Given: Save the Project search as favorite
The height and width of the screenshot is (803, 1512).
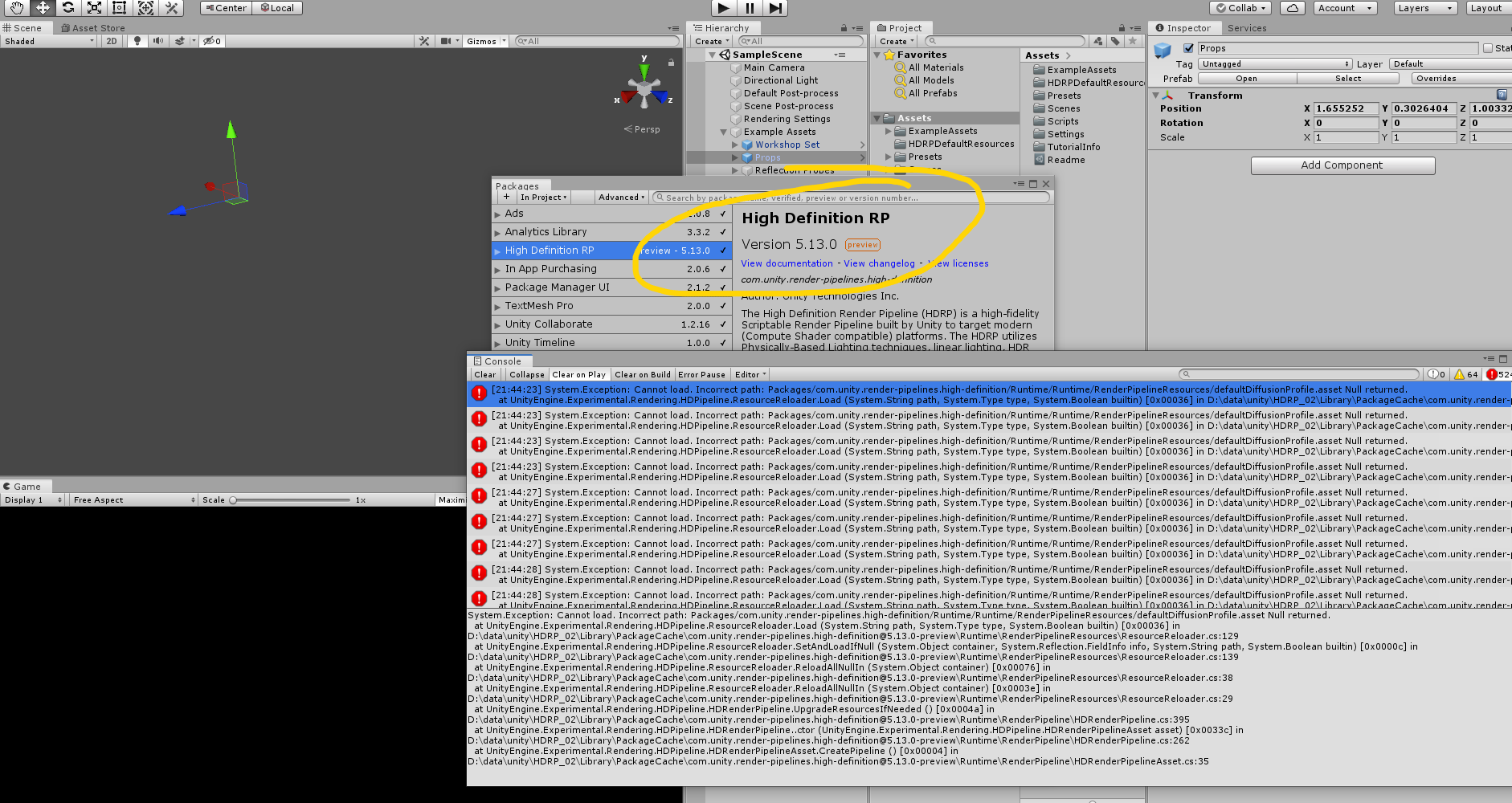Looking at the screenshot, I should pyautogui.click(x=1133, y=41).
